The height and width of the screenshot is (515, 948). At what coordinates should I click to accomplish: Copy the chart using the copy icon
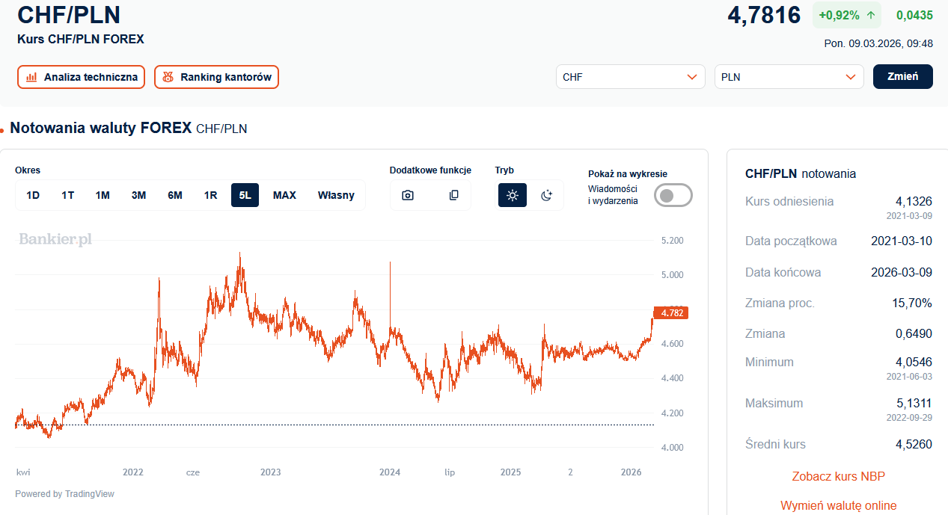click(453, 195)
